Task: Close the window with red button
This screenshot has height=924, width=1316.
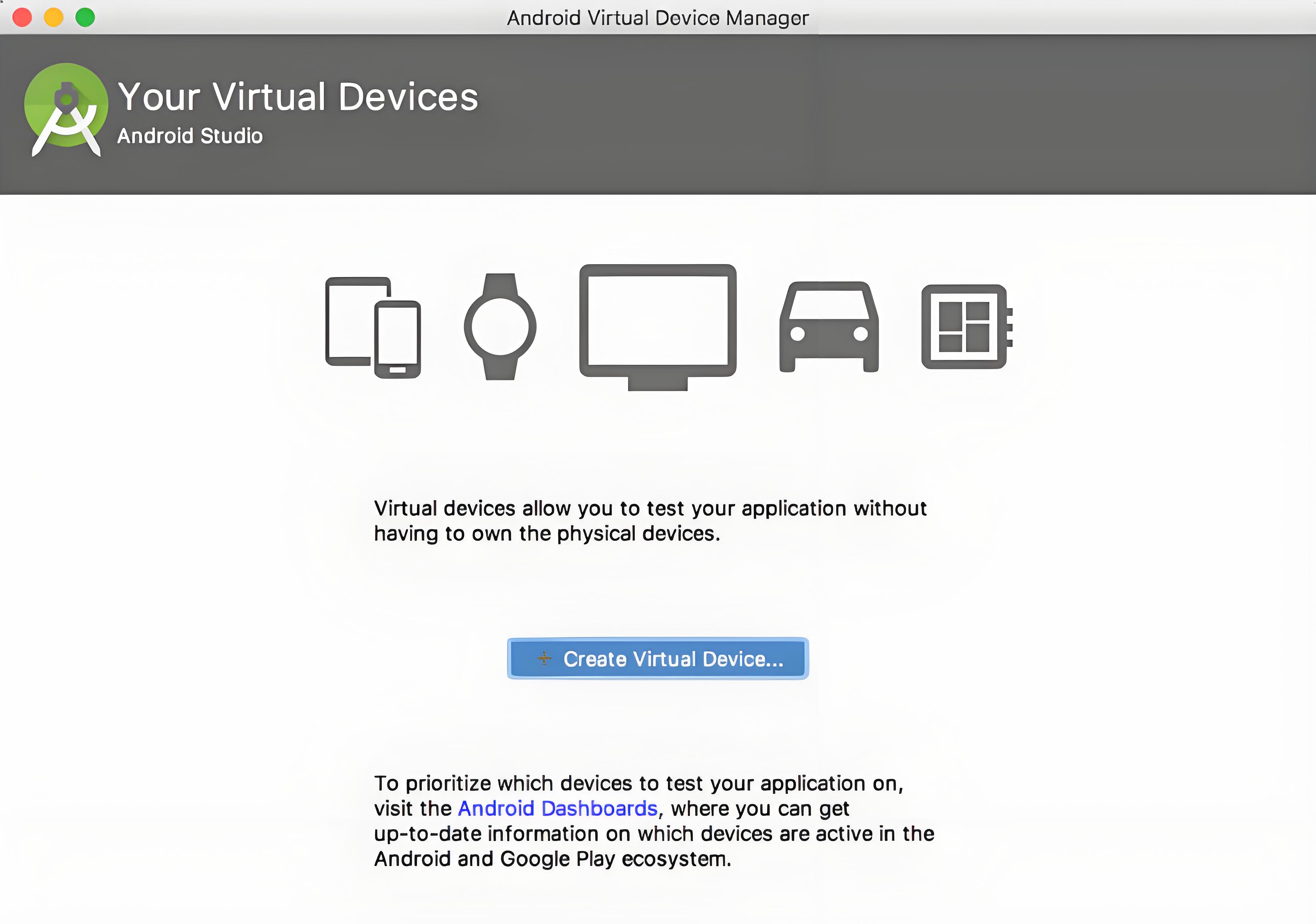Action: click(22, 17)
